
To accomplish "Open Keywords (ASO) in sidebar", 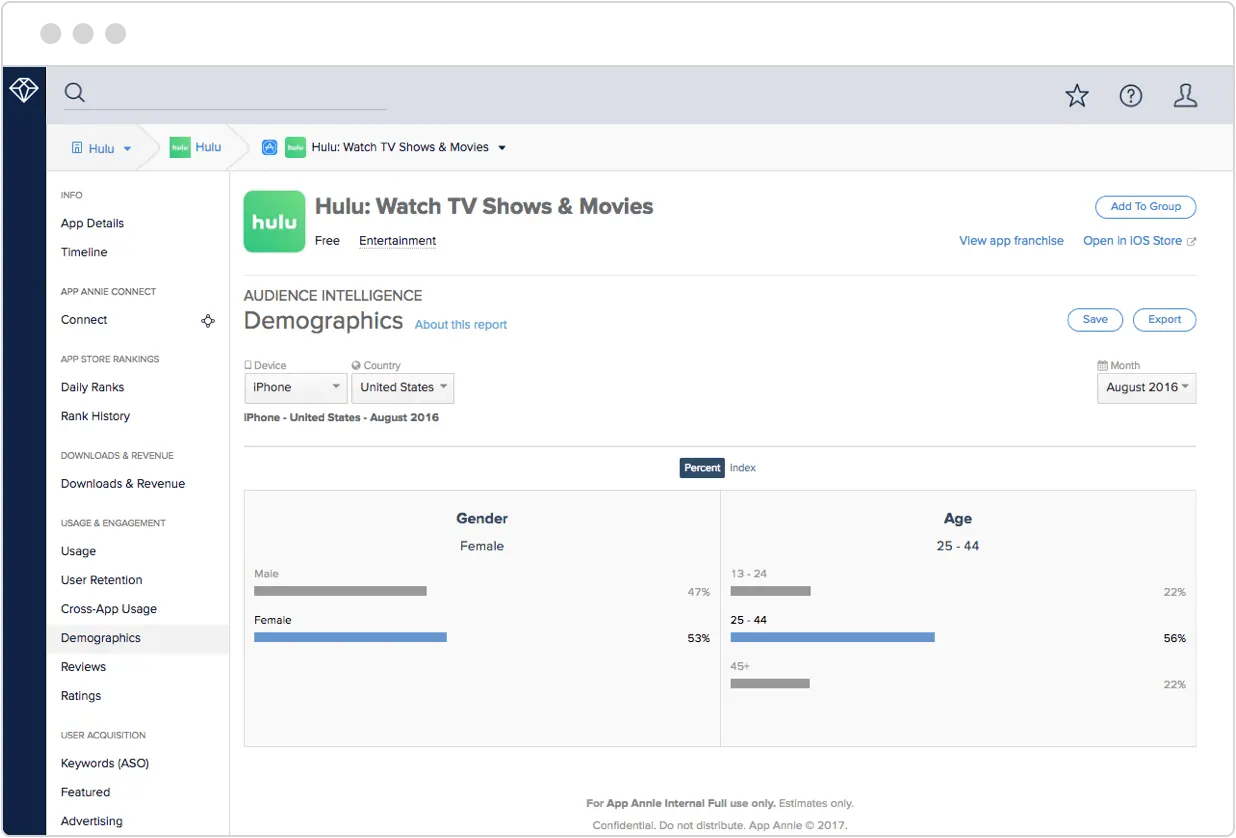I will coord(105,764).
